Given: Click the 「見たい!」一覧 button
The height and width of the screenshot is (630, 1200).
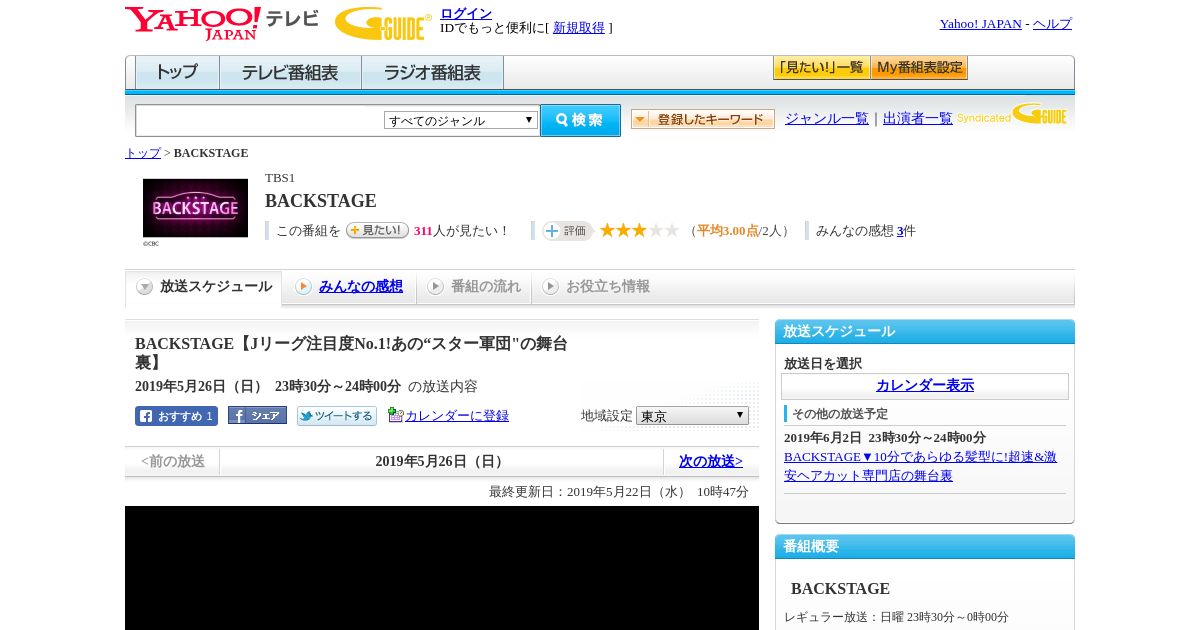Looking at the screenshot, I should [x=821, y=68].
